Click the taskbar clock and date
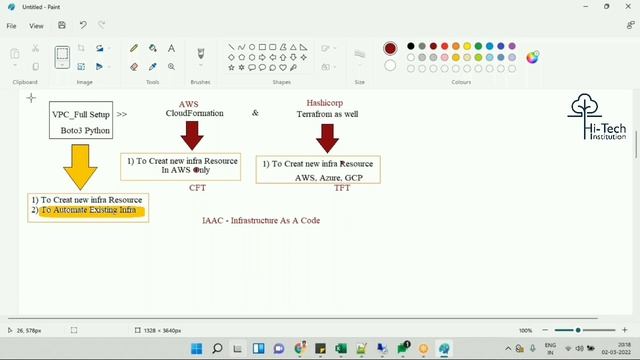This screenshot has height=360, width=640. pyautogui.click(x=616, y=349)
